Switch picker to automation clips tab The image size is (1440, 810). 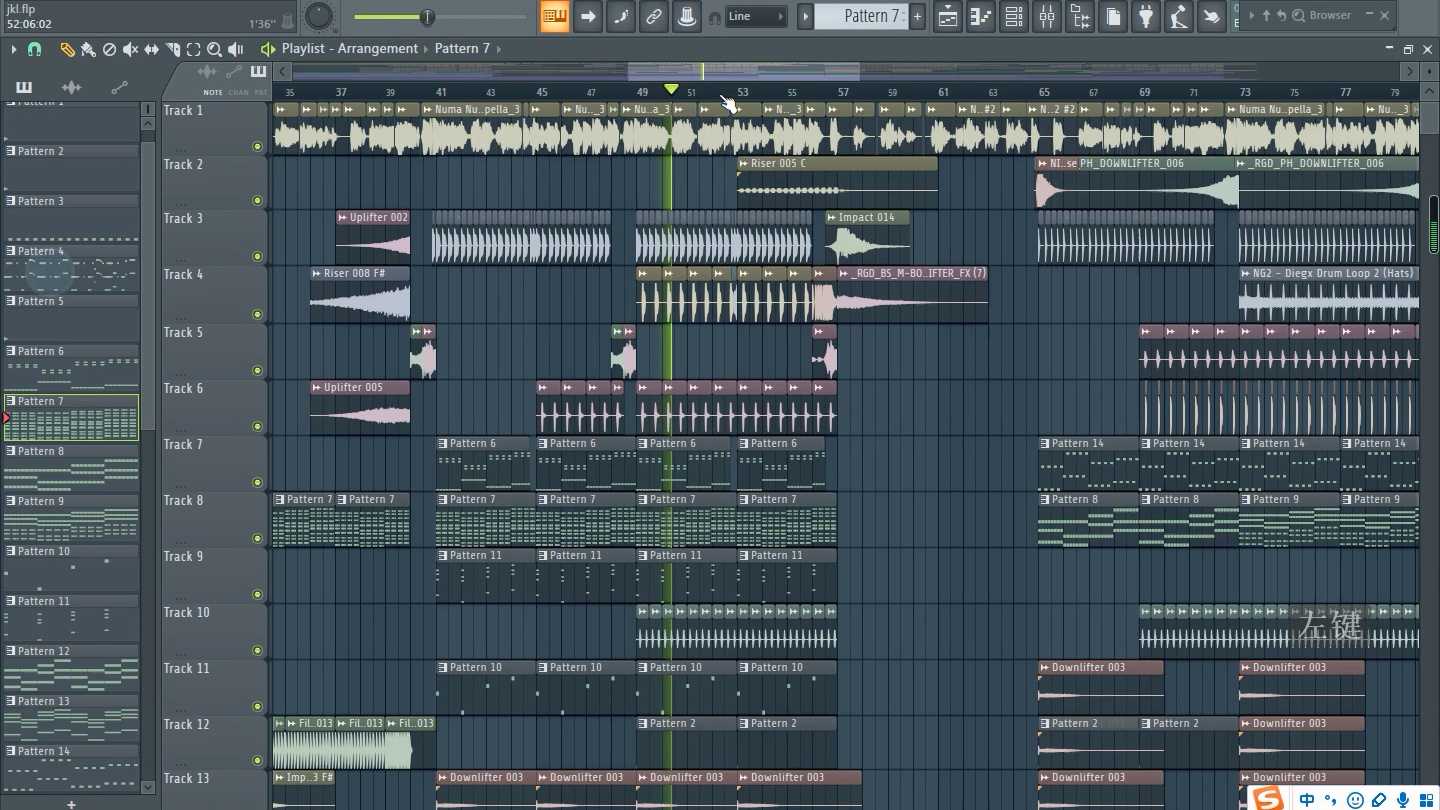coord(119,88)
